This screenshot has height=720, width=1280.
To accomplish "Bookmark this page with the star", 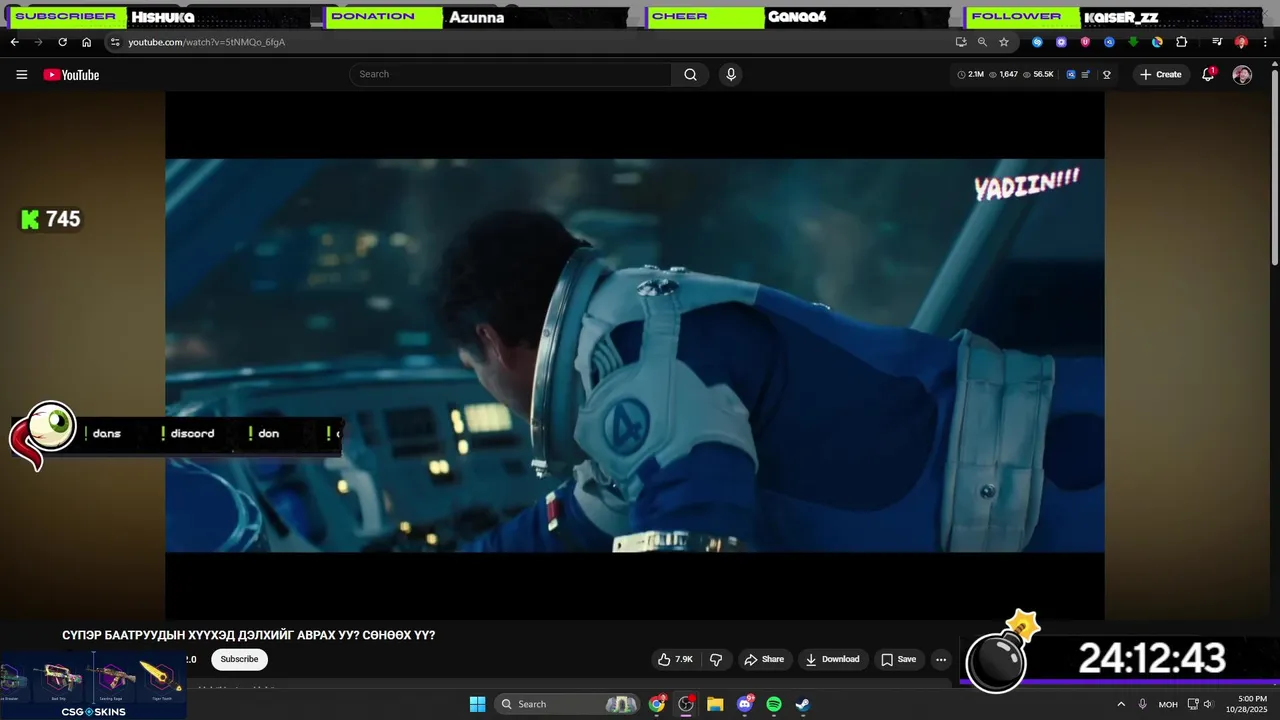I will click(x=1004, y=42).
